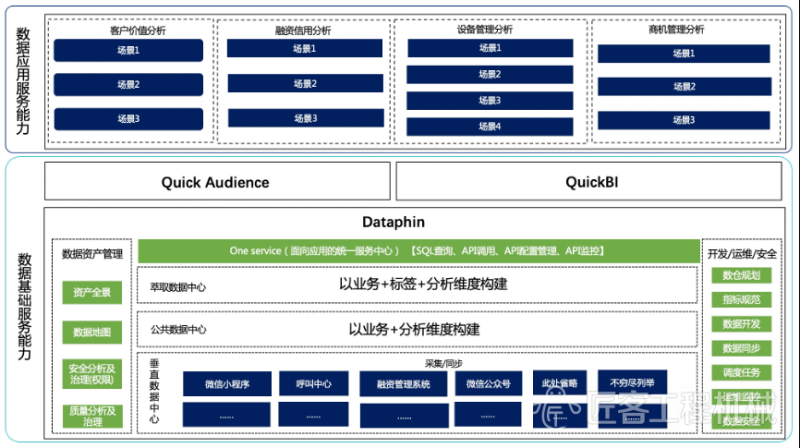Click the 设备管理分析 heading

point(485,30)
